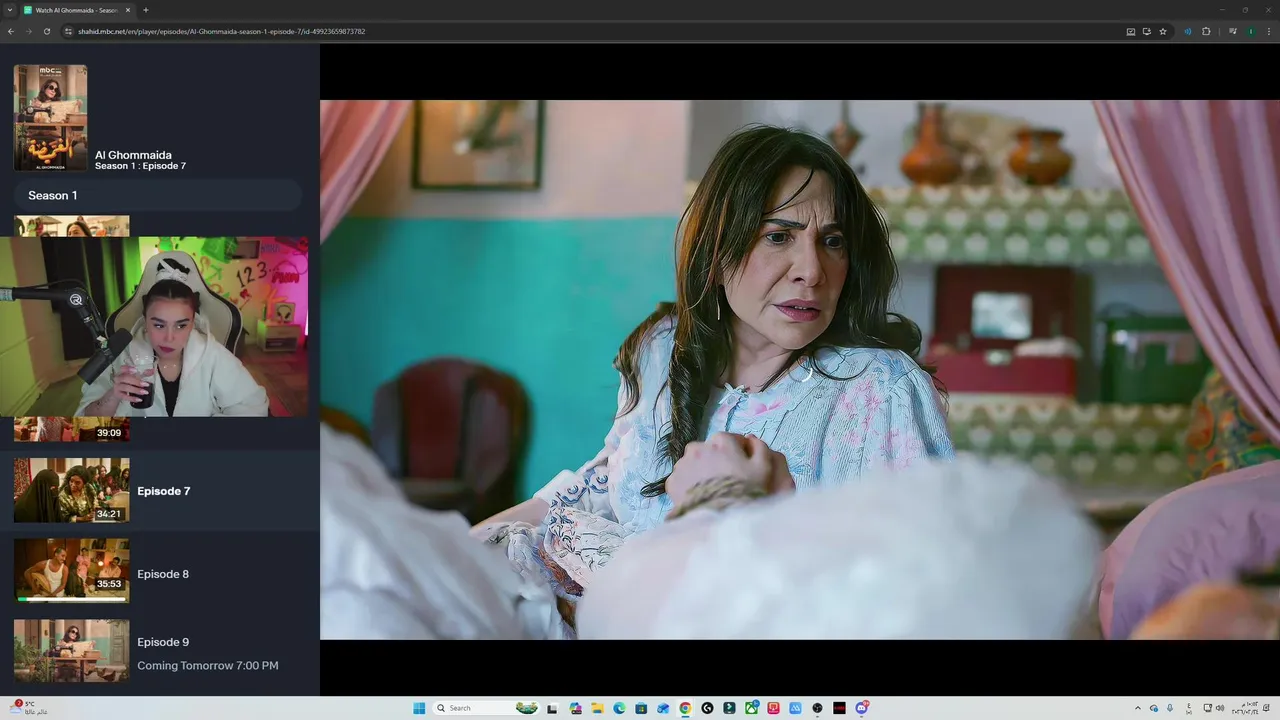Open the Xbox app from taskbar
Viewport: 1280px width, 720px height.
751,708
